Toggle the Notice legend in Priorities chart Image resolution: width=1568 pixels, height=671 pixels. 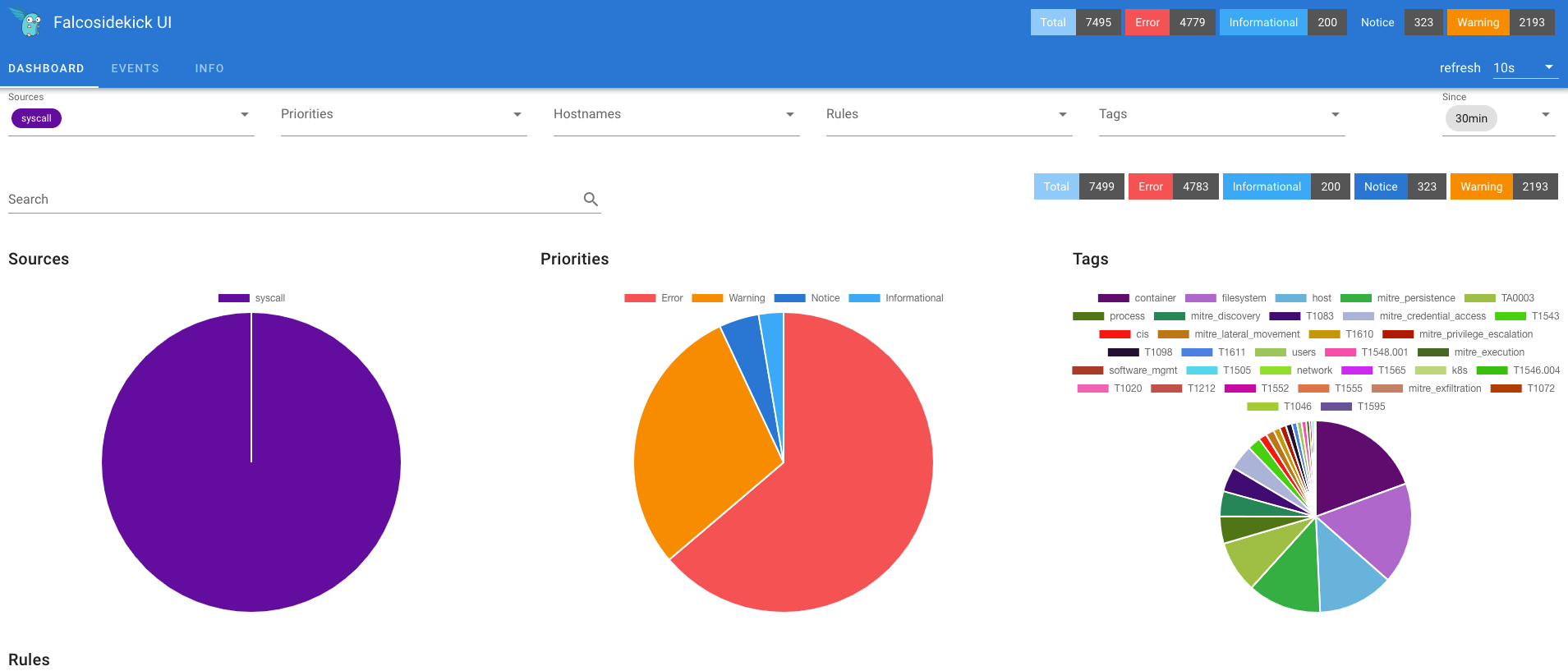pyautogui.click(x=807, y=298)
